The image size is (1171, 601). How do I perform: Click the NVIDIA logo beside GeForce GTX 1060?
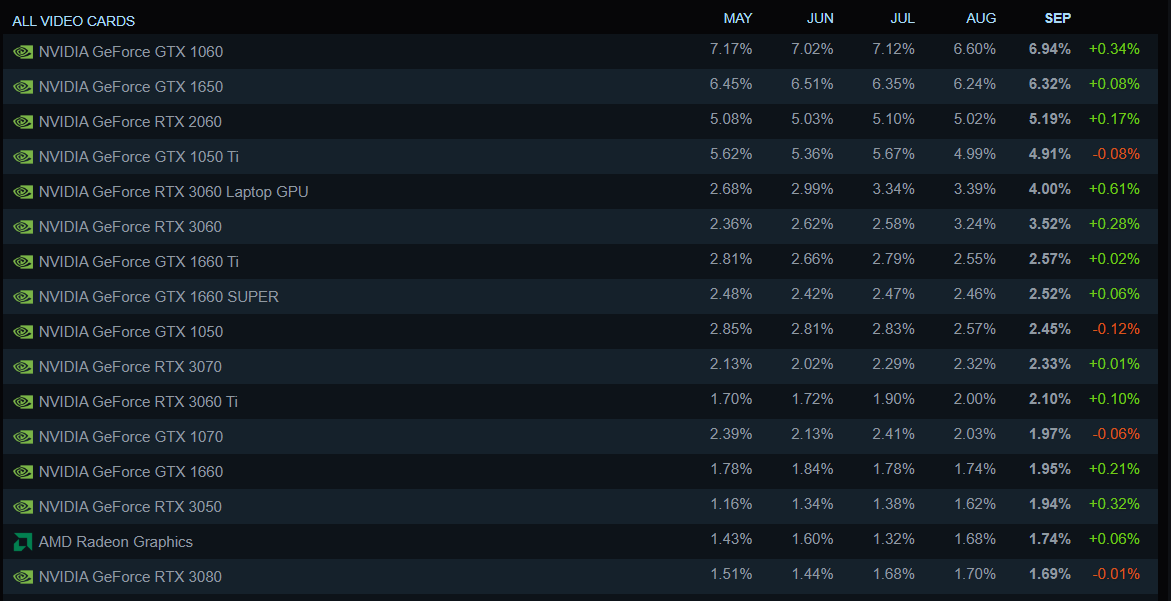23,52
